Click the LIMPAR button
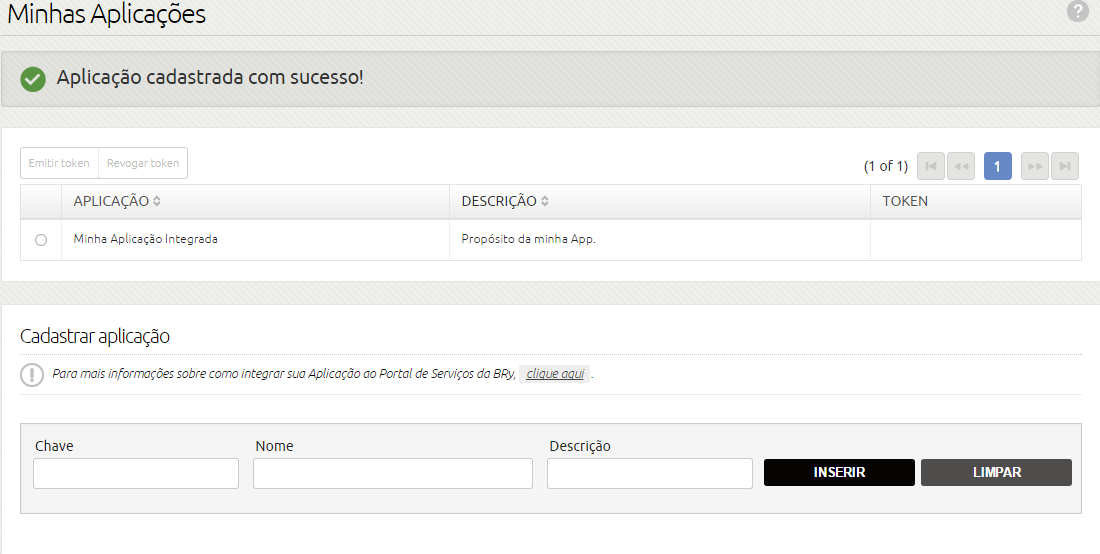Viewport: 1100px width, 554px height. pos(996,473)
